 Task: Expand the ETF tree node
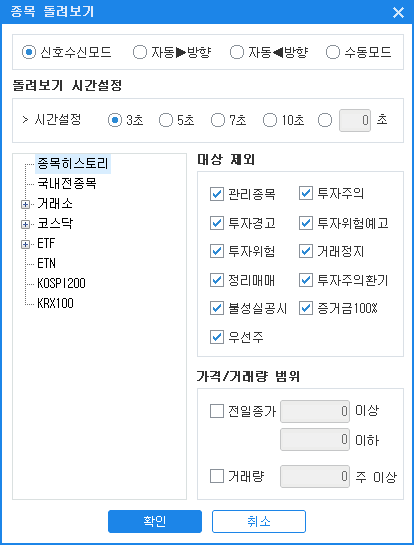coord(25,245)
